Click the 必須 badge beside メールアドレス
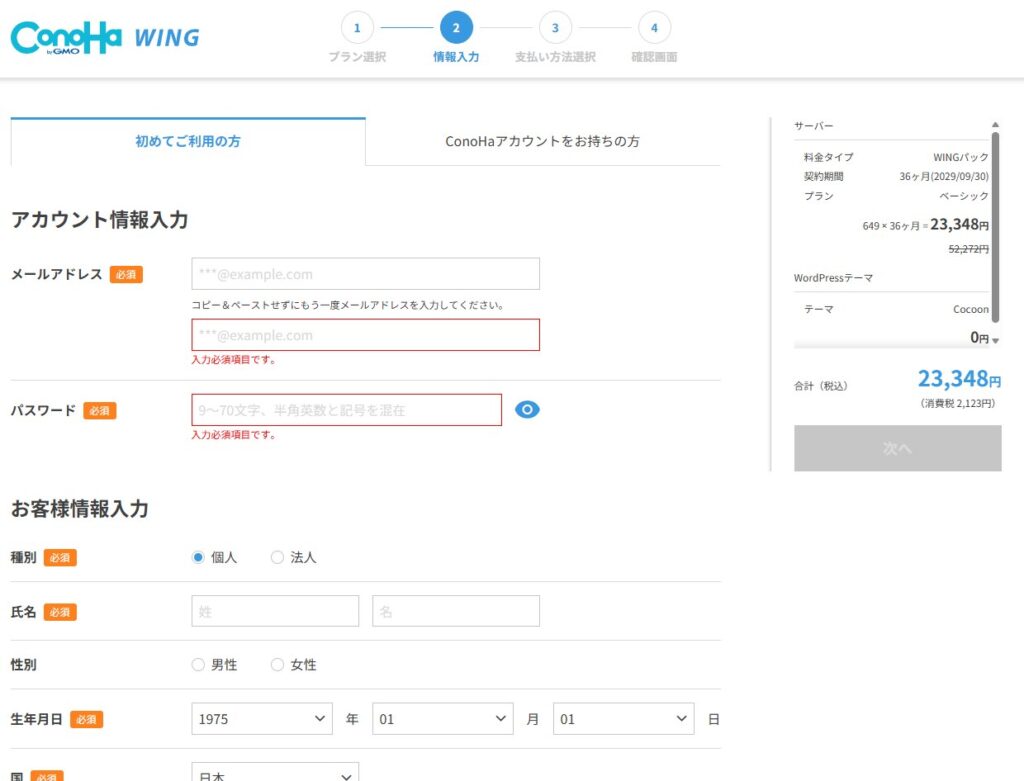The image size is (1024, 781). tap(126, 274)
